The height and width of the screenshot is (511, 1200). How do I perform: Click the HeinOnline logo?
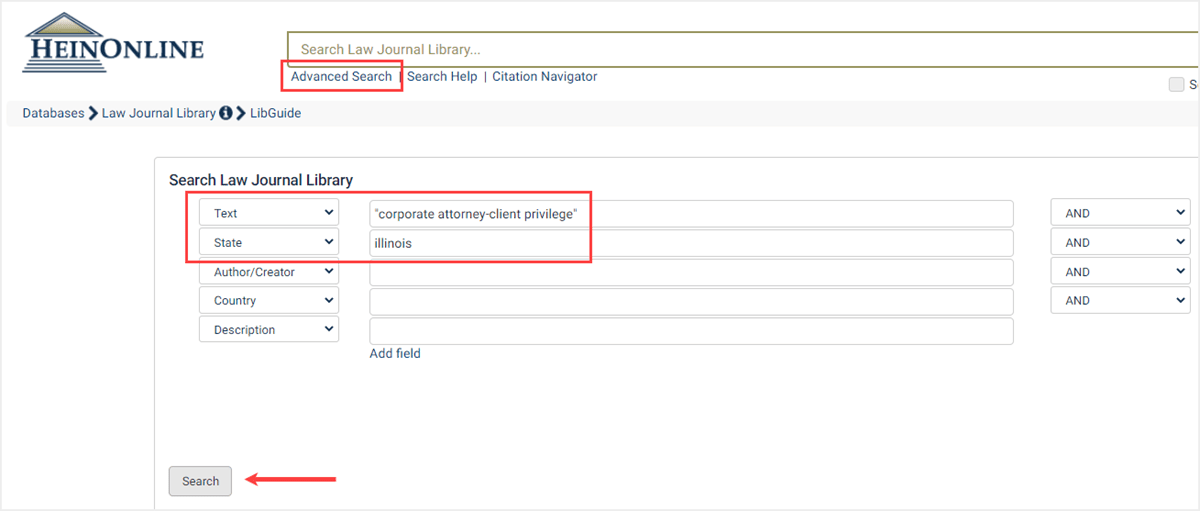point(113,43)
